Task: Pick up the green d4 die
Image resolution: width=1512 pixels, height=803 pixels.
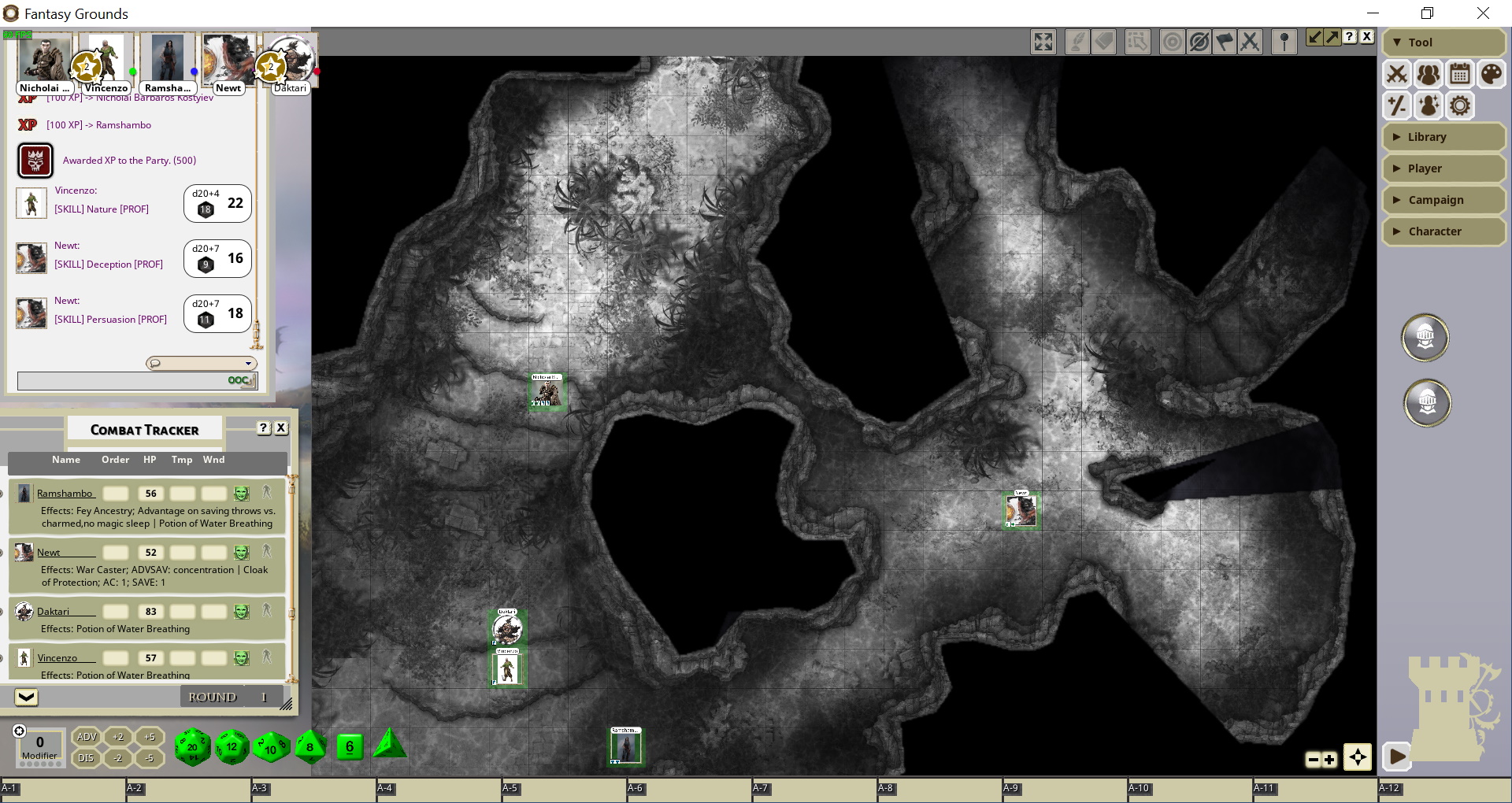Action: 389,743
